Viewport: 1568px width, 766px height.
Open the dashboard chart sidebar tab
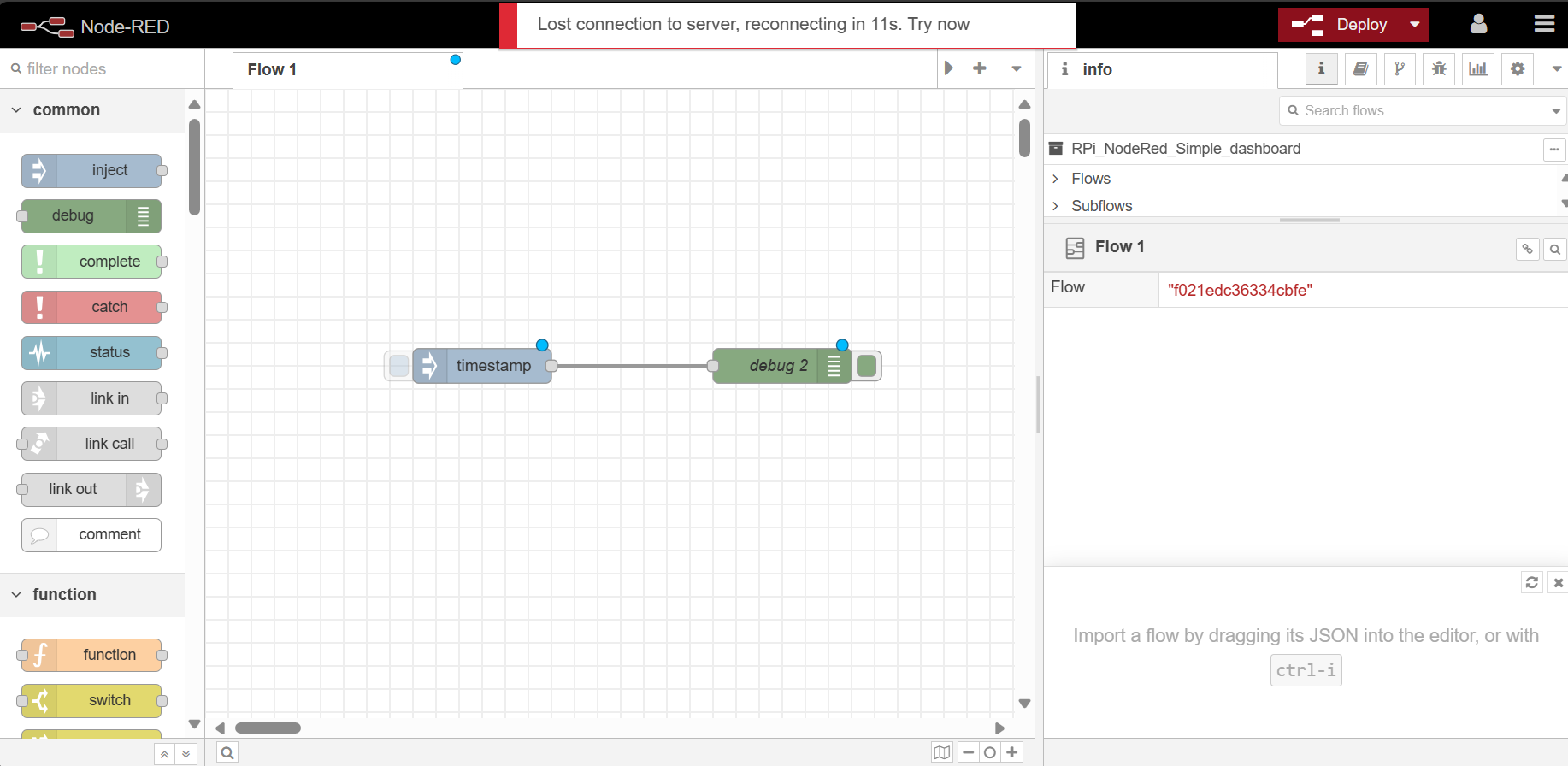pyautogui.click(x=1478, y=69)
